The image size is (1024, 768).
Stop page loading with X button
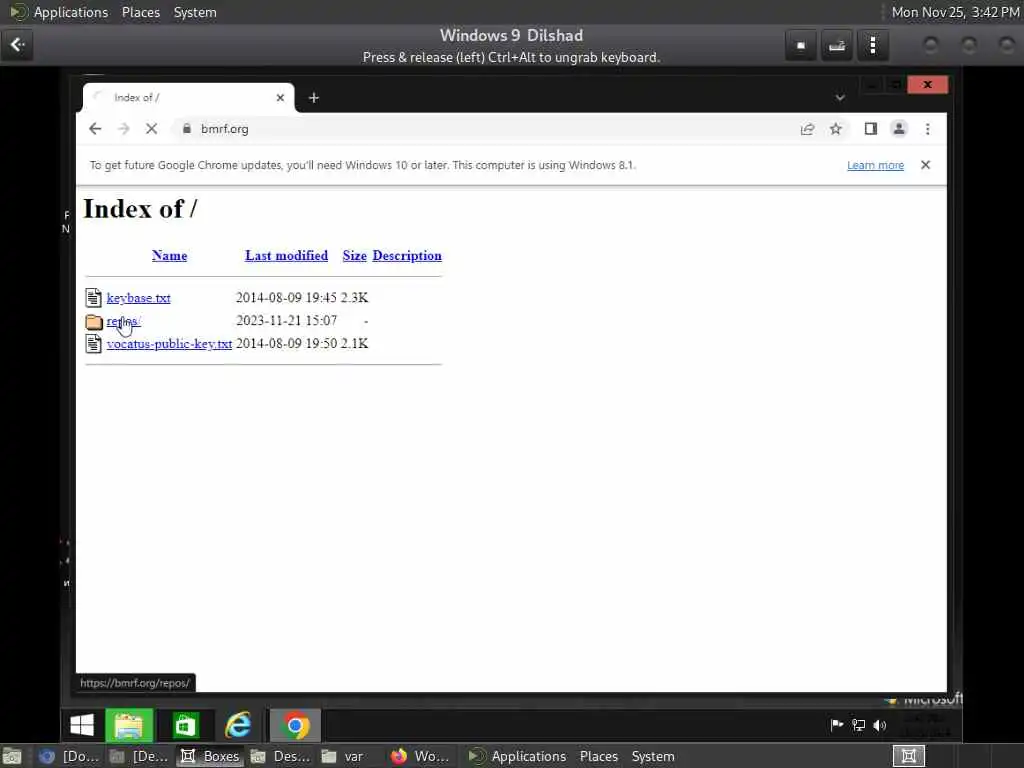(152, 129)
